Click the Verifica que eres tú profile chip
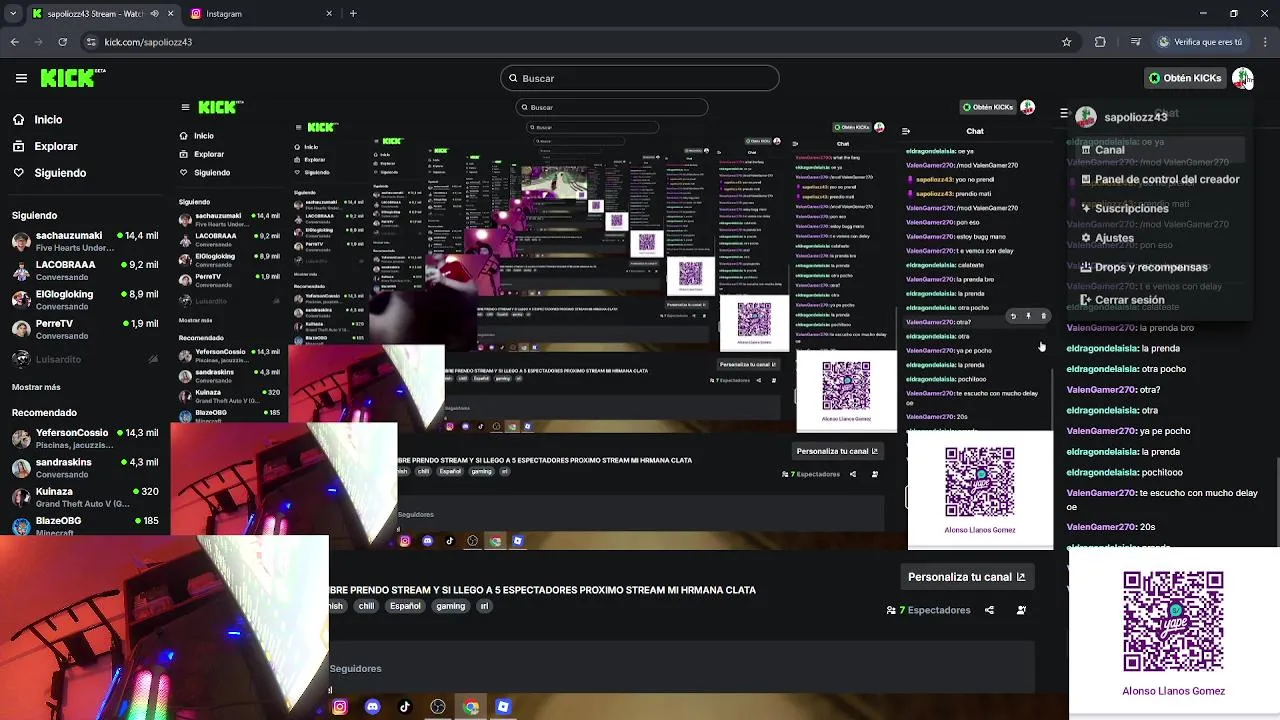Viewport: 1280px width, 720px height. pos(1200,42)
